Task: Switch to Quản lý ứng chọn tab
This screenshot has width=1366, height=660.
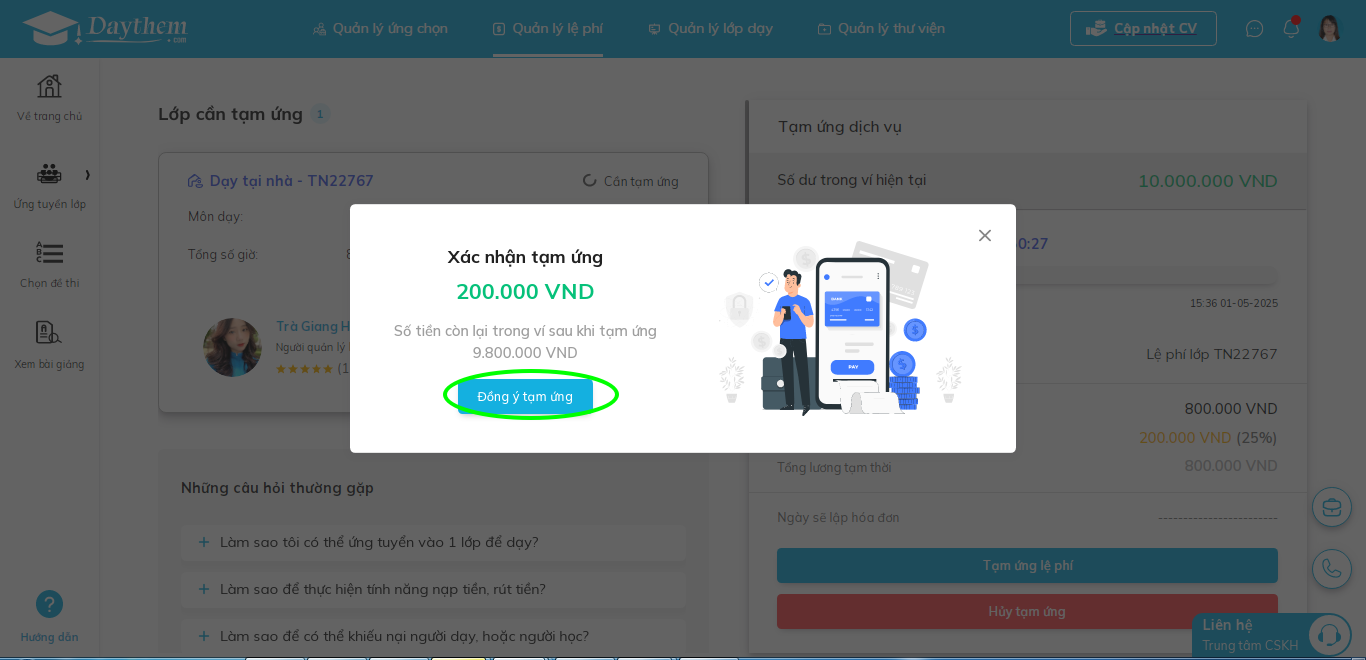Action: click(x=380, y=29)
